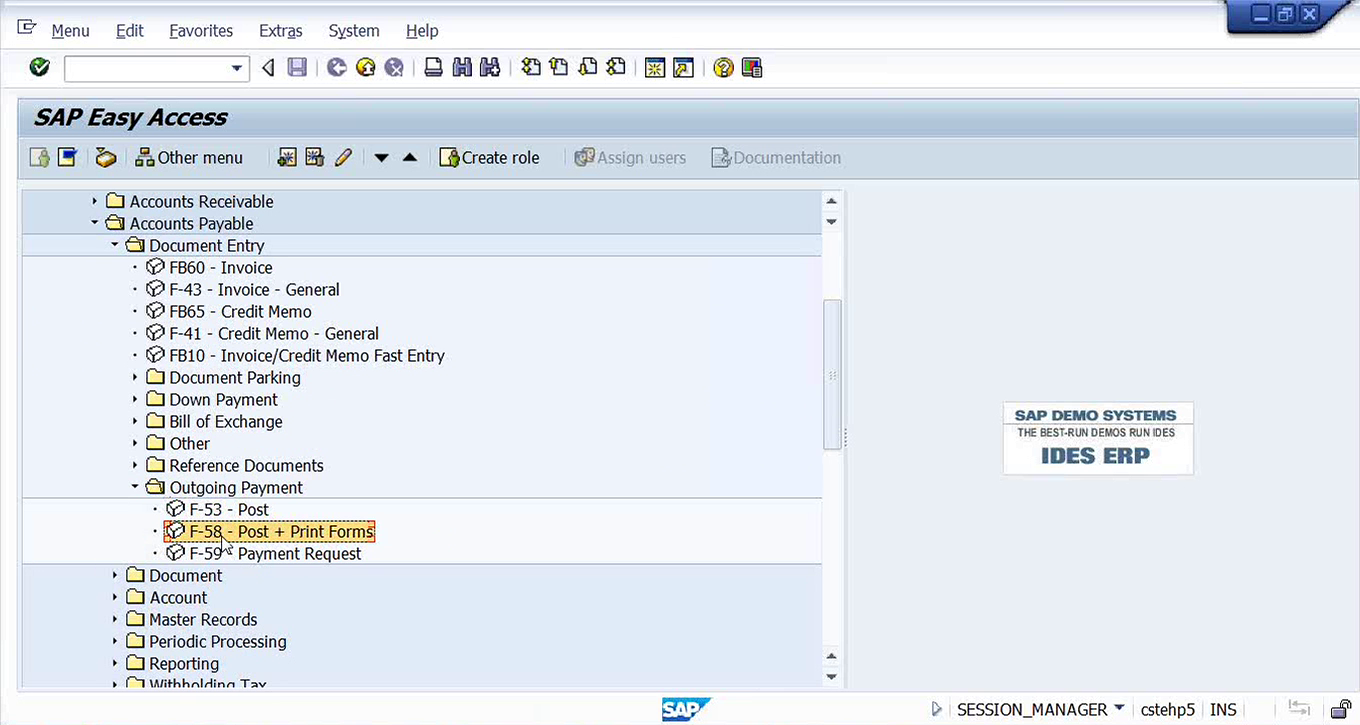Viewport: 1360px width, 725px height.
Task: Click the Save diskette icon
Action: coord(297,68)
